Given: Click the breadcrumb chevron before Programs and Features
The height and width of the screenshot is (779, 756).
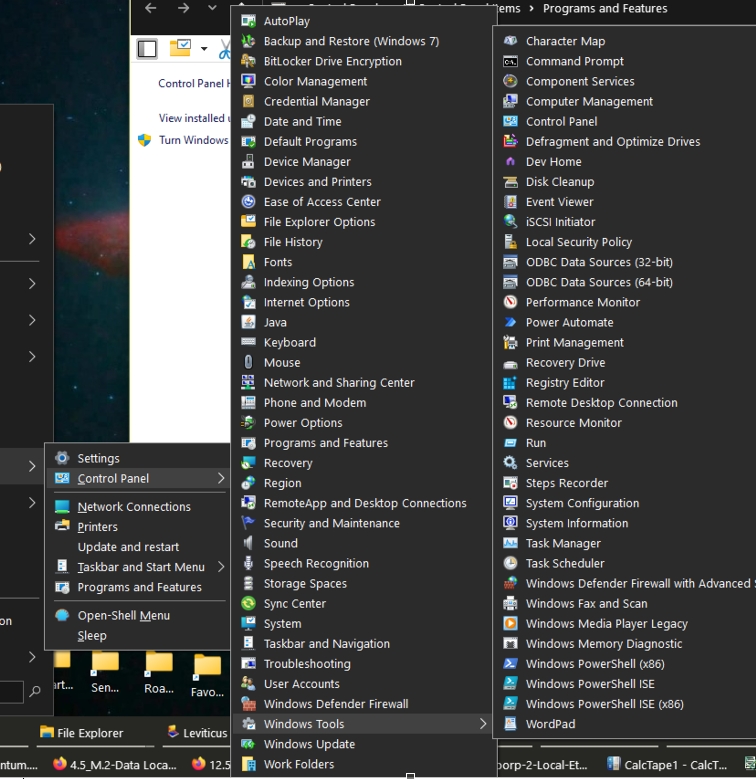Looking at the screenshot, I should 531,8.
